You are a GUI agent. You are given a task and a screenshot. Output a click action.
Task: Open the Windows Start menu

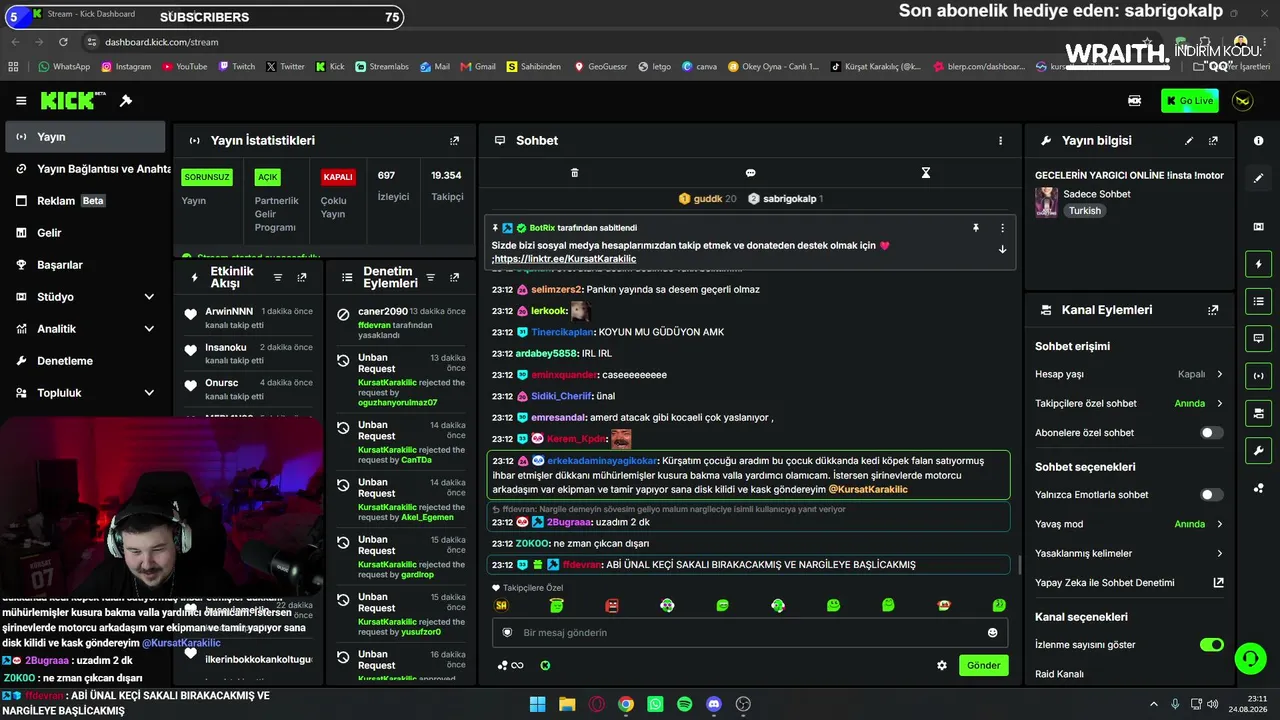click(537, 704)
